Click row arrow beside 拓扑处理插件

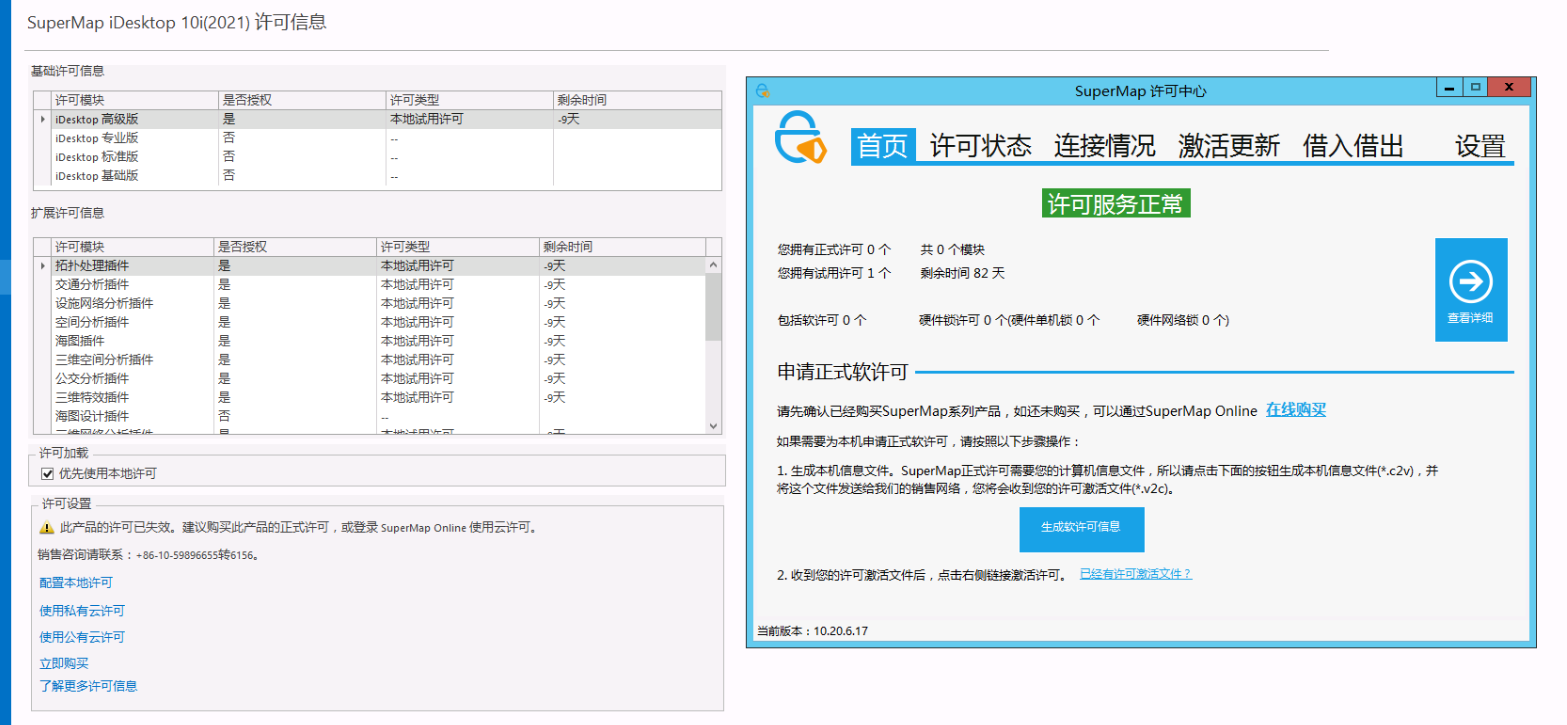click(42, 266)
